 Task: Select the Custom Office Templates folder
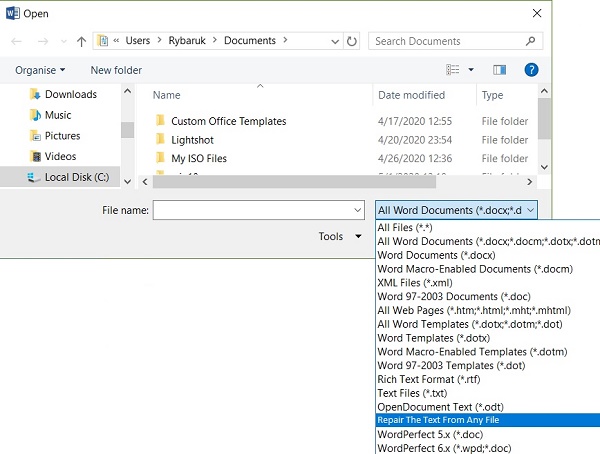click(228, 121)
